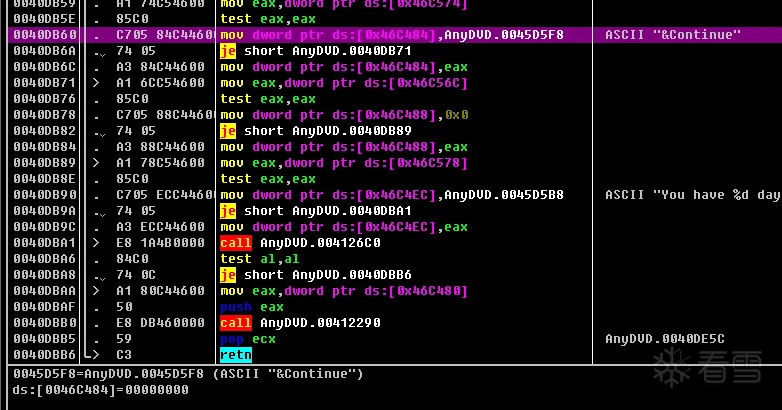782x410 pixels.
Task: Click address 0040DBA1 in address column
Action: pyautogui.click(x=45, y=242)
